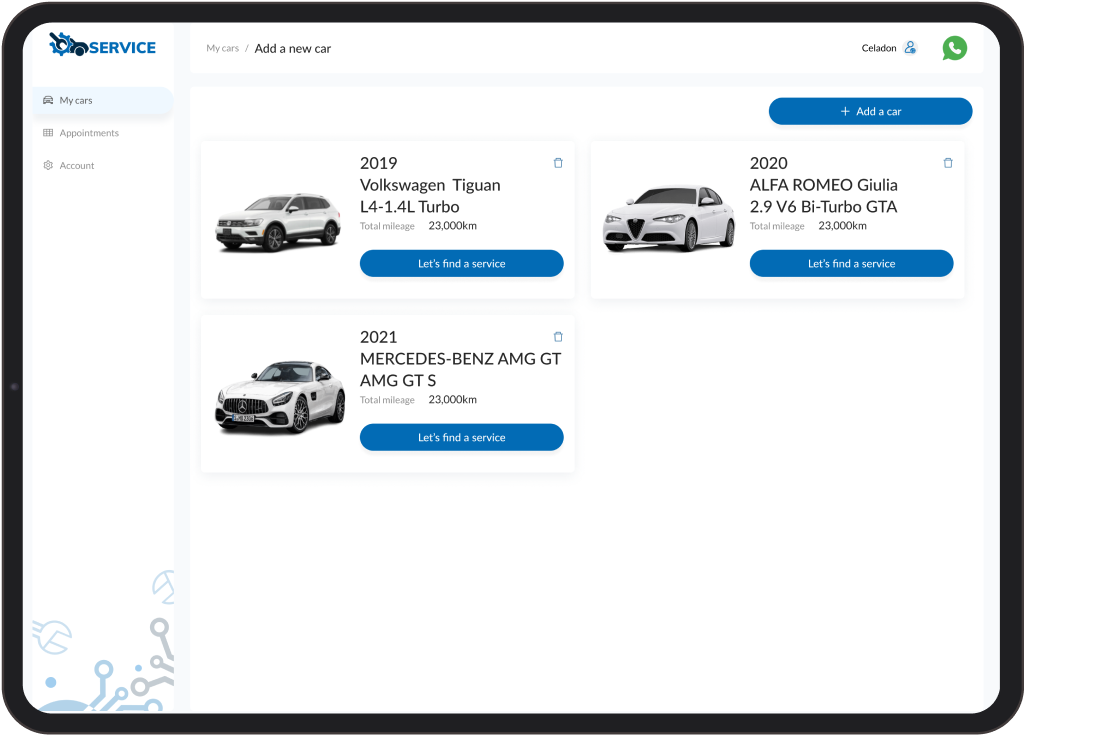Open the user profile icon beside Celadon
This screenshot has height=736, width=1100.
click(x=910, y=47)
